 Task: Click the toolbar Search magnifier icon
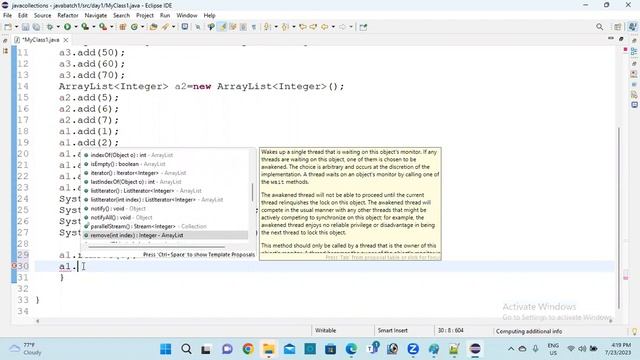point(599,27)
